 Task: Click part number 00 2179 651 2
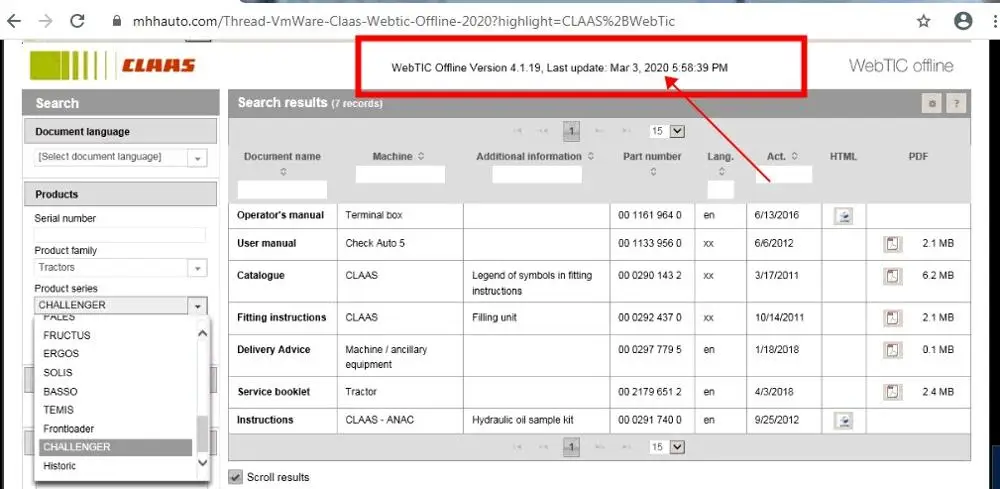(x=650, y=392)
